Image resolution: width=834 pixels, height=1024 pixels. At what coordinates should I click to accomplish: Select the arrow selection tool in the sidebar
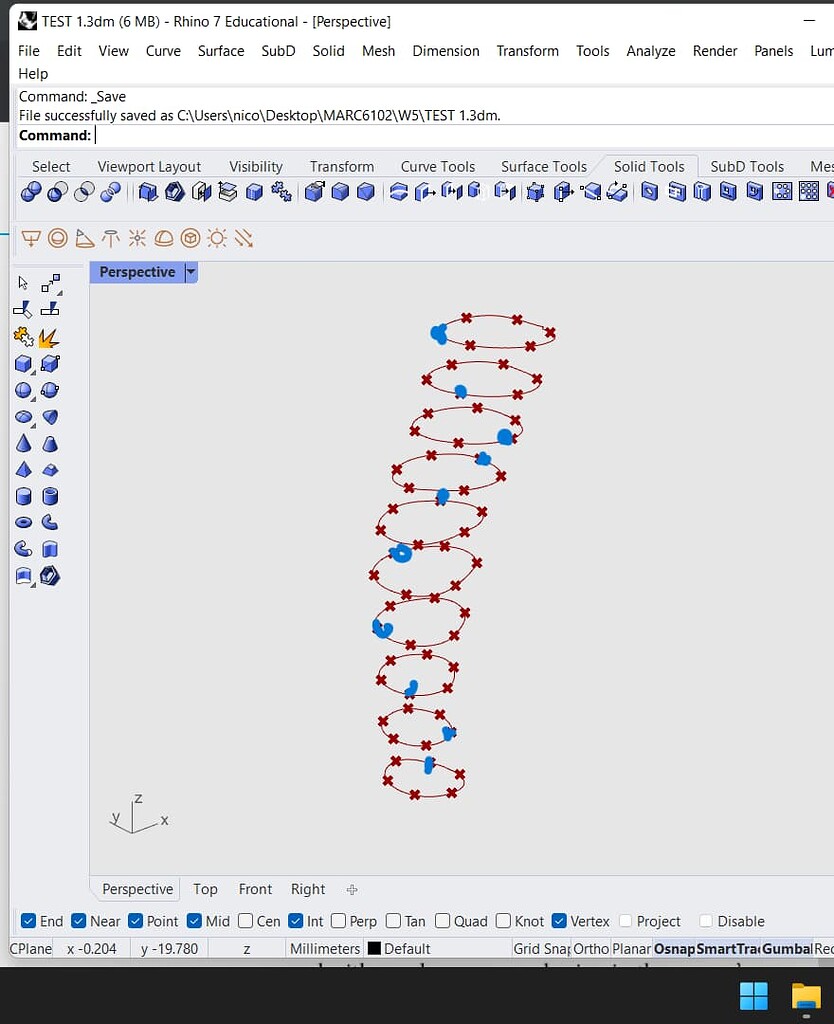tap(22, 282)
